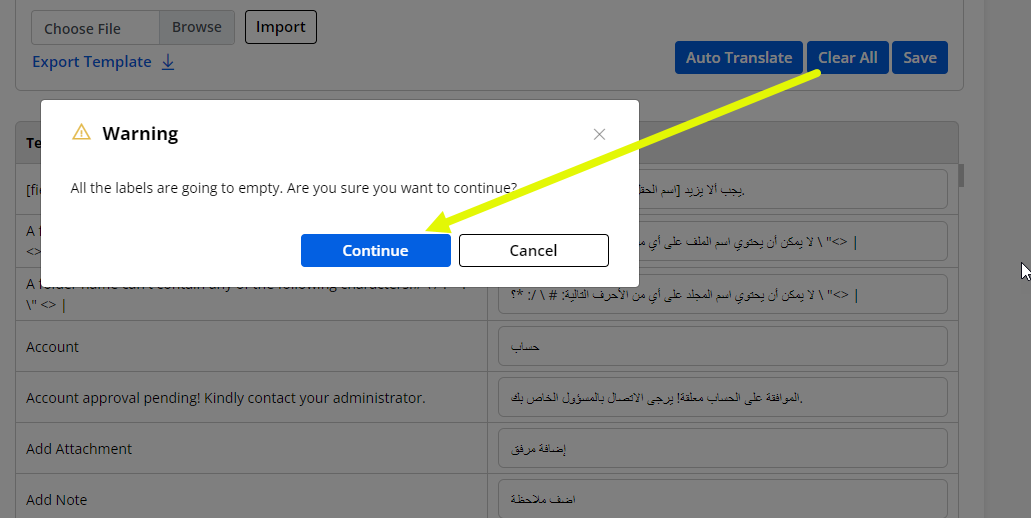1031x518 pixels.
Task: Cancel the clear all warning
Action: tap(533, 250)
